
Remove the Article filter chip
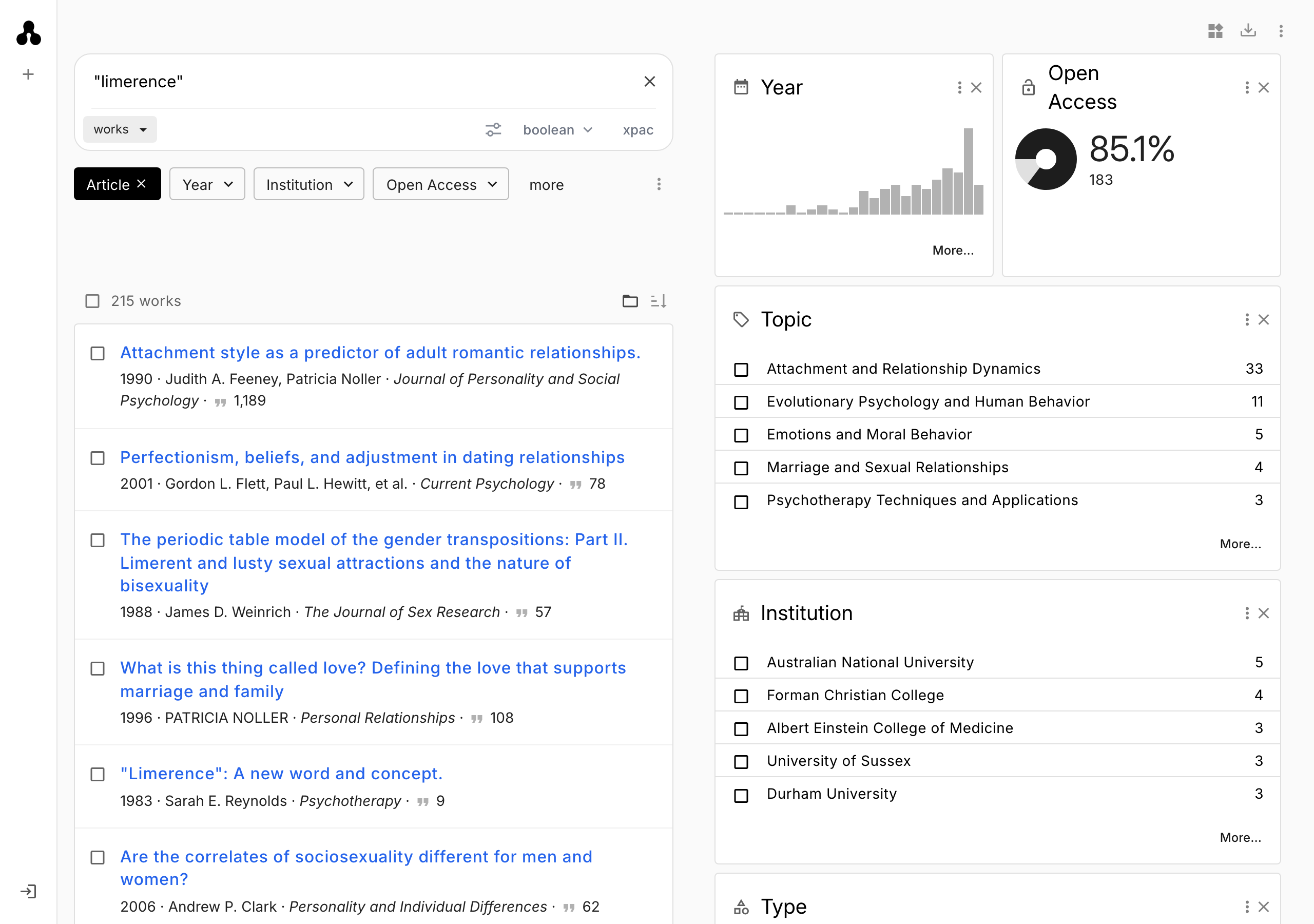click(141, 184)
